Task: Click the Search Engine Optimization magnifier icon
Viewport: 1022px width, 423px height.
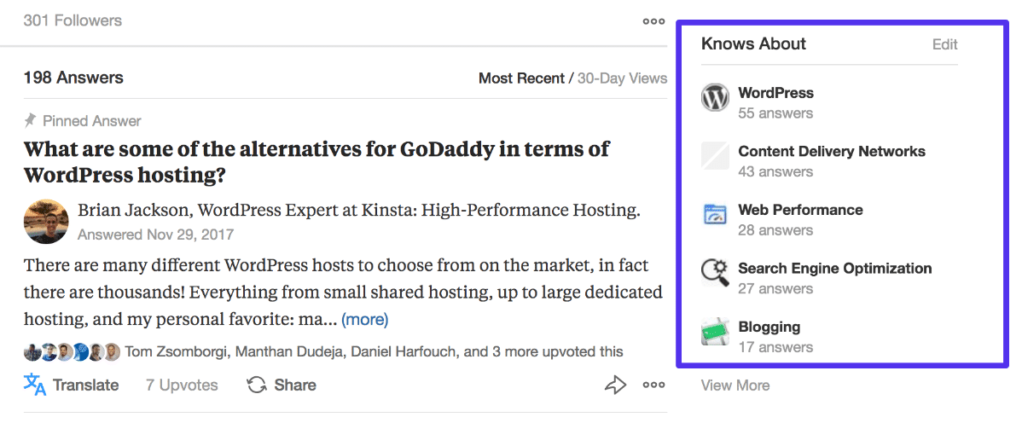Action: pyautogui.click(x=715, y=272)
